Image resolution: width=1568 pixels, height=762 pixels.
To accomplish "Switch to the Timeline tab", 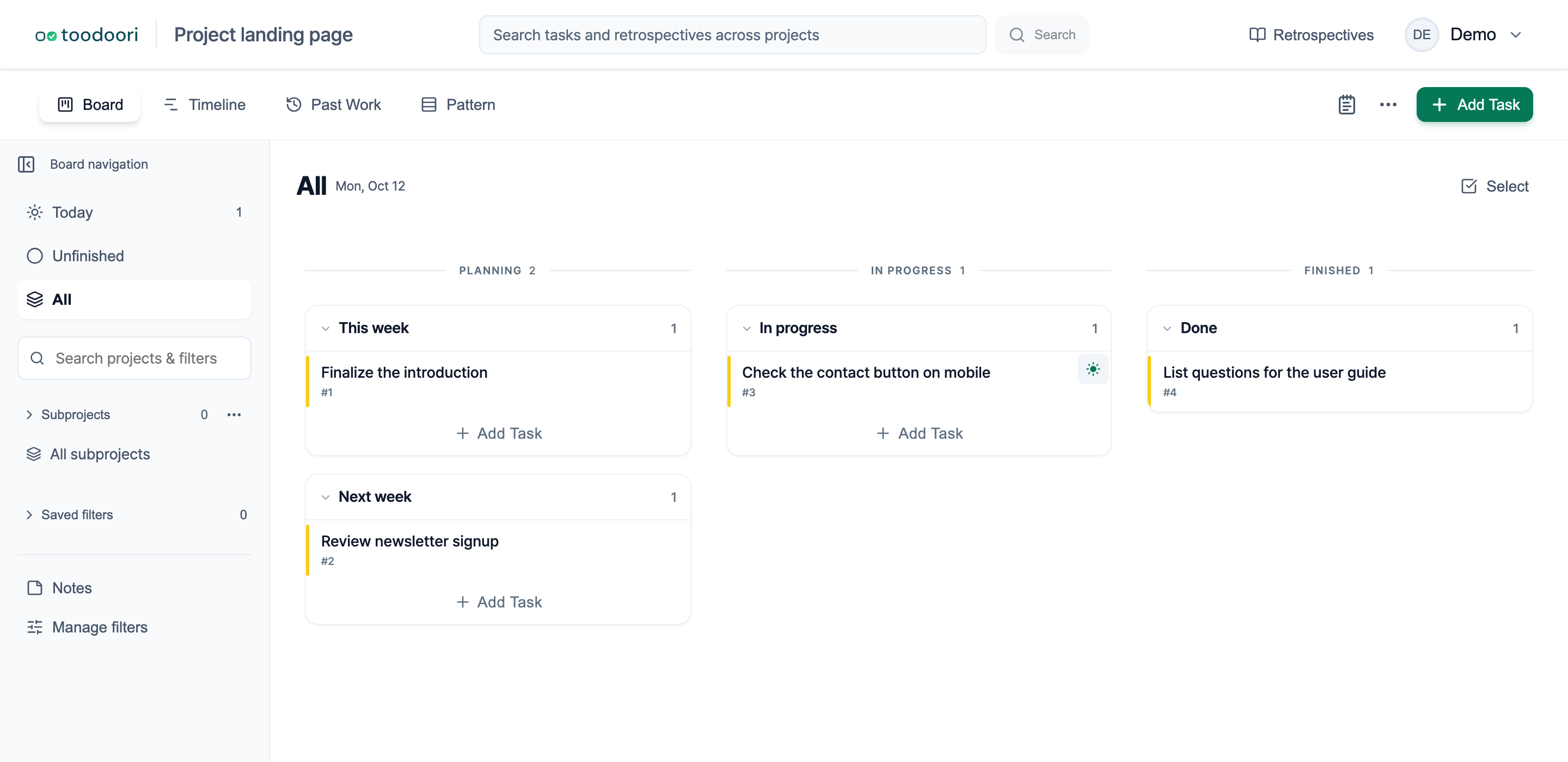I will [204, 105].
